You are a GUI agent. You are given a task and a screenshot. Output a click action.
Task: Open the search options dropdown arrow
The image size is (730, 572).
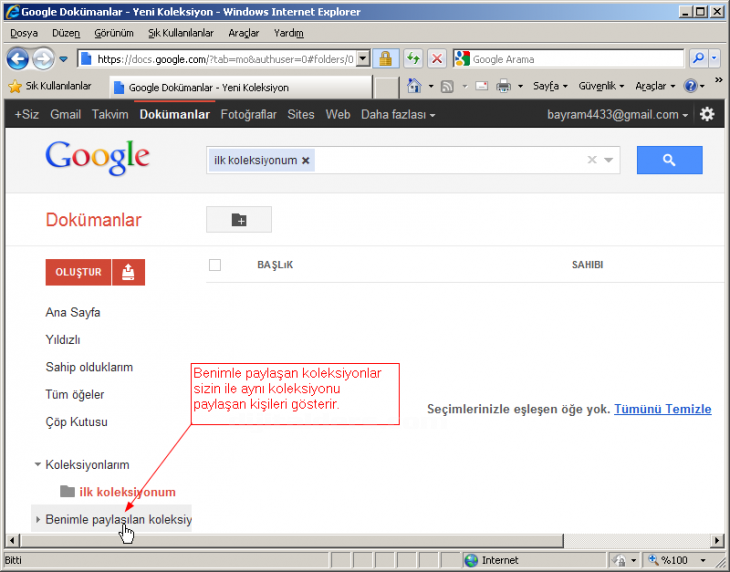[x=608, y=160]
